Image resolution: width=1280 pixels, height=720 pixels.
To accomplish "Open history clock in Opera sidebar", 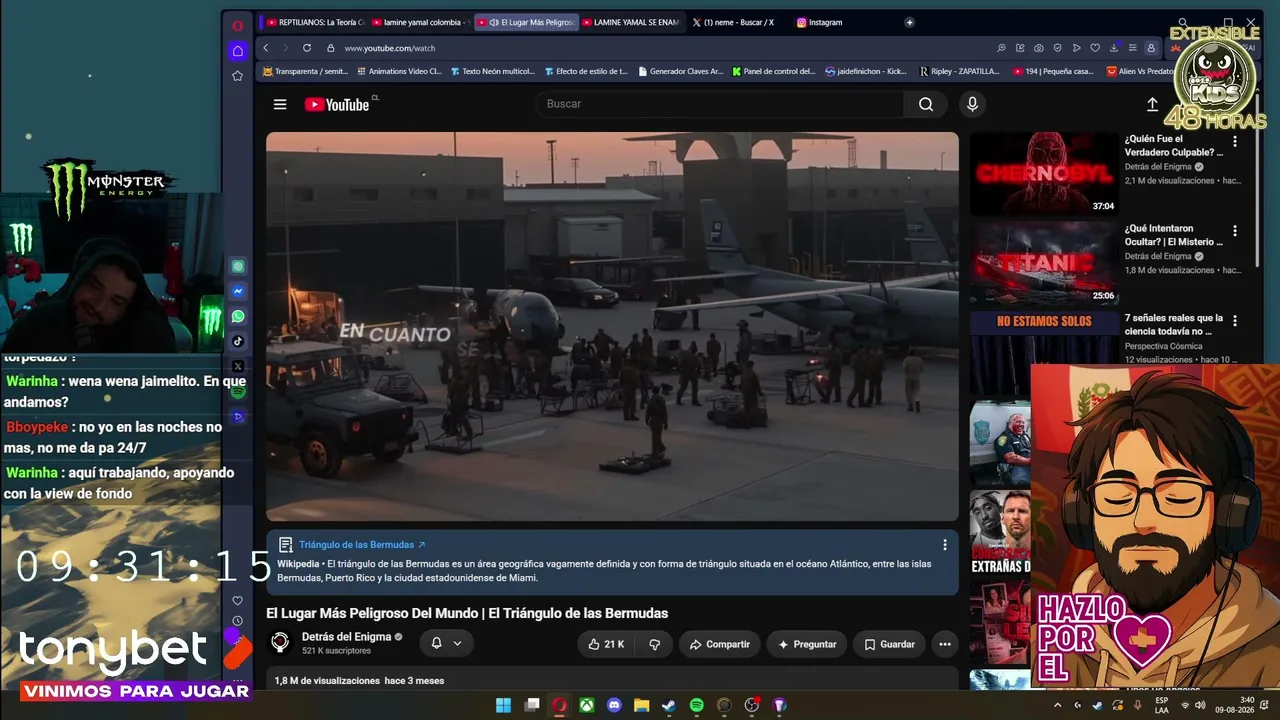I will 238,621.
